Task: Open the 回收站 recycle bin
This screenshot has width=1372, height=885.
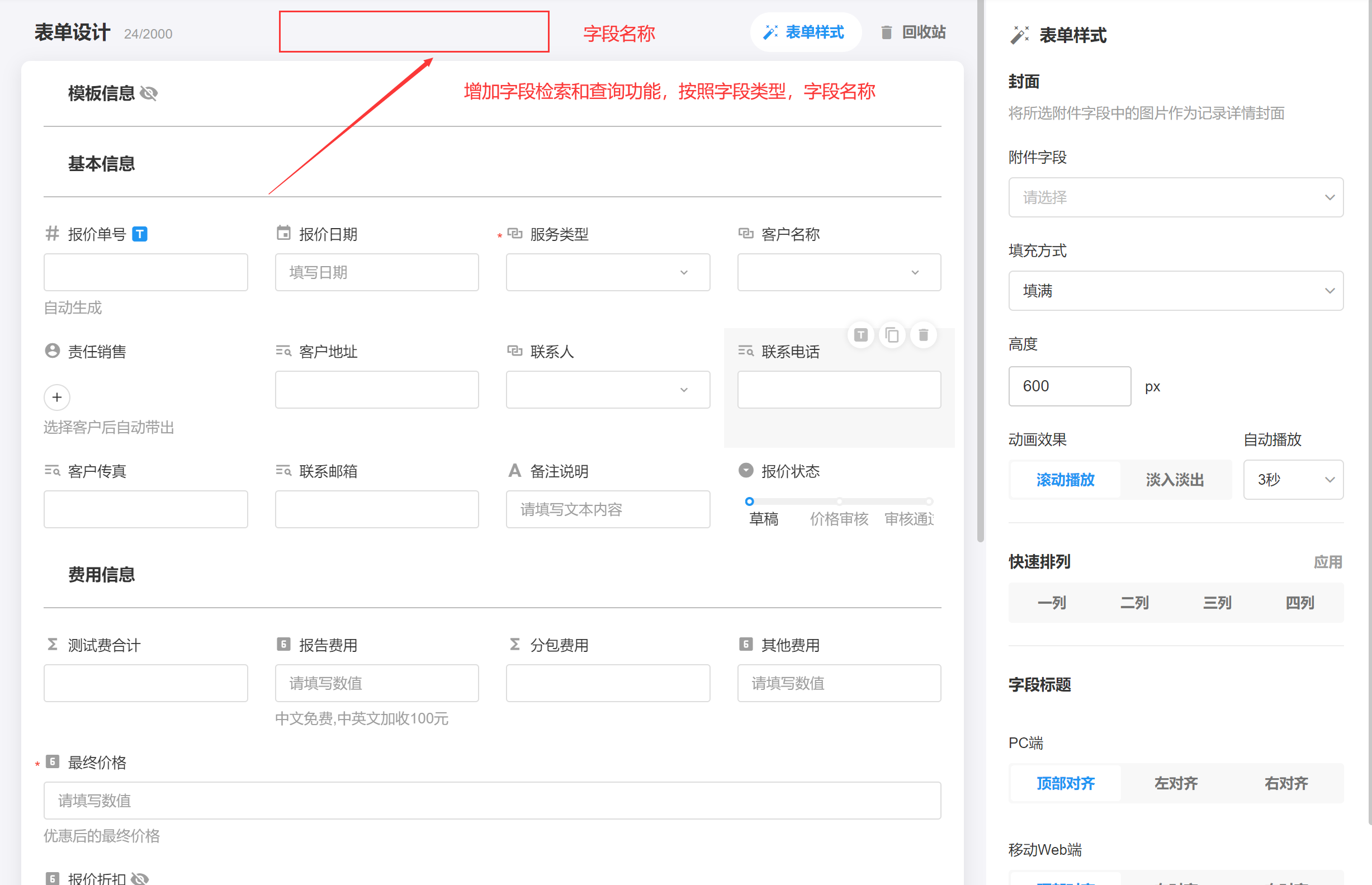Action: tap(914, 32)
